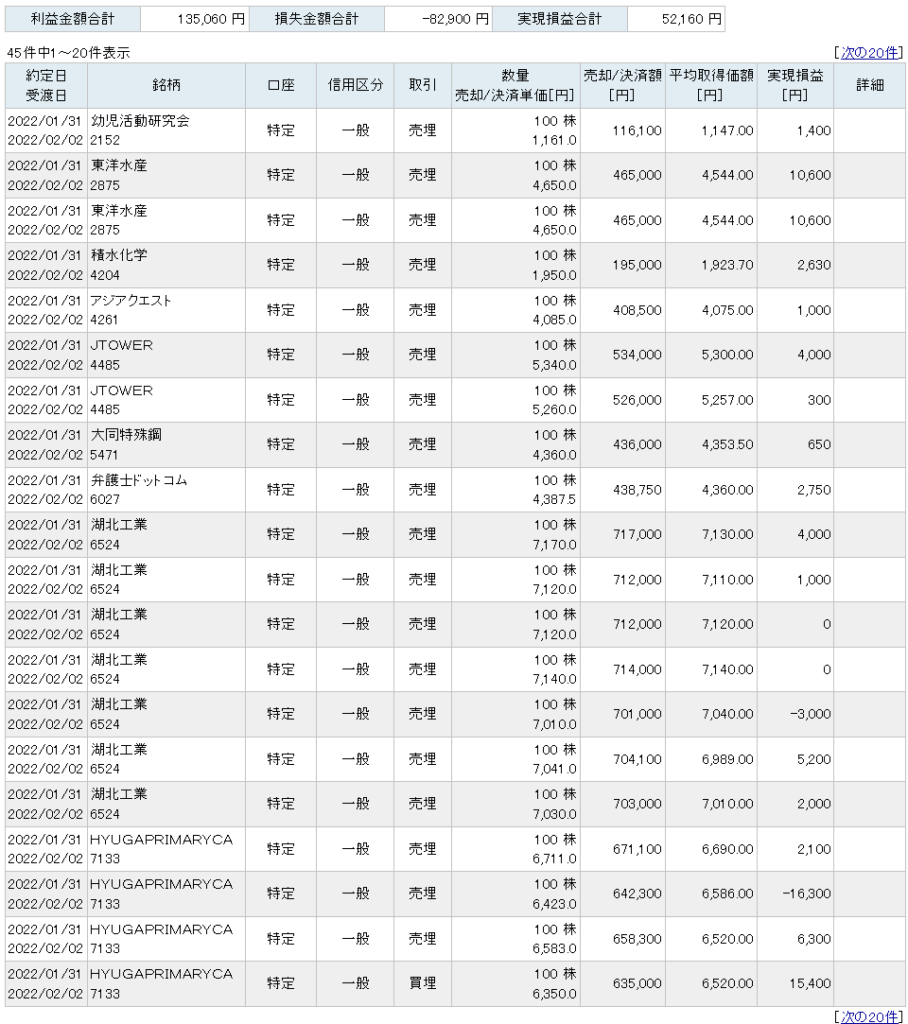Select the stock name 弁護士ドットコム

[x=138, y=480]
